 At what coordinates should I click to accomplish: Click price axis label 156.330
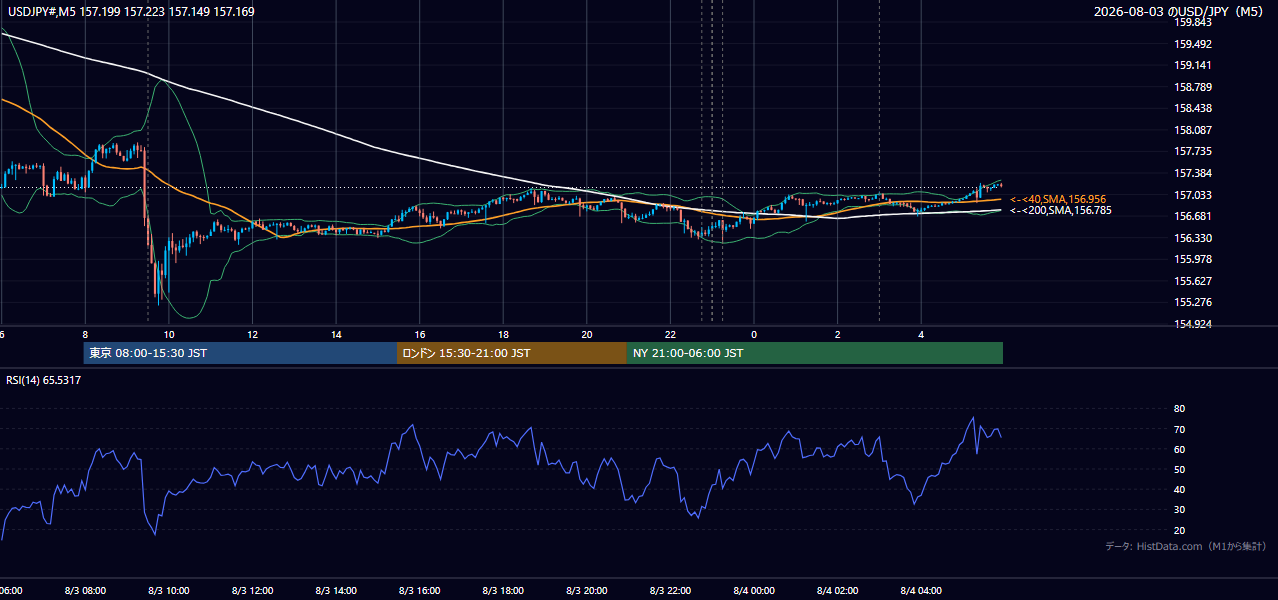coord(1194,238)
